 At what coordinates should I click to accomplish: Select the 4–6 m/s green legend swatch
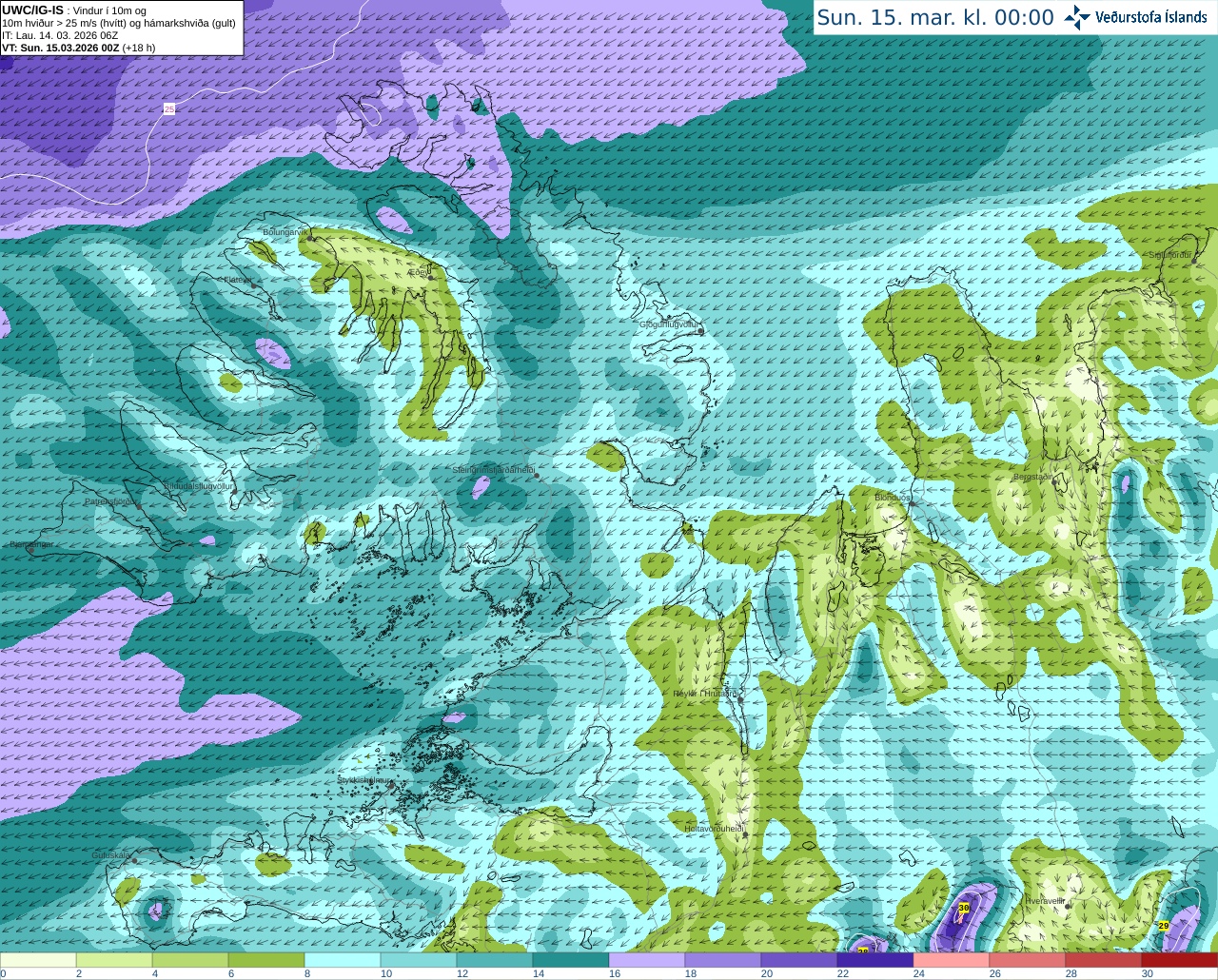pyautogui.click(x=190, y=960)
